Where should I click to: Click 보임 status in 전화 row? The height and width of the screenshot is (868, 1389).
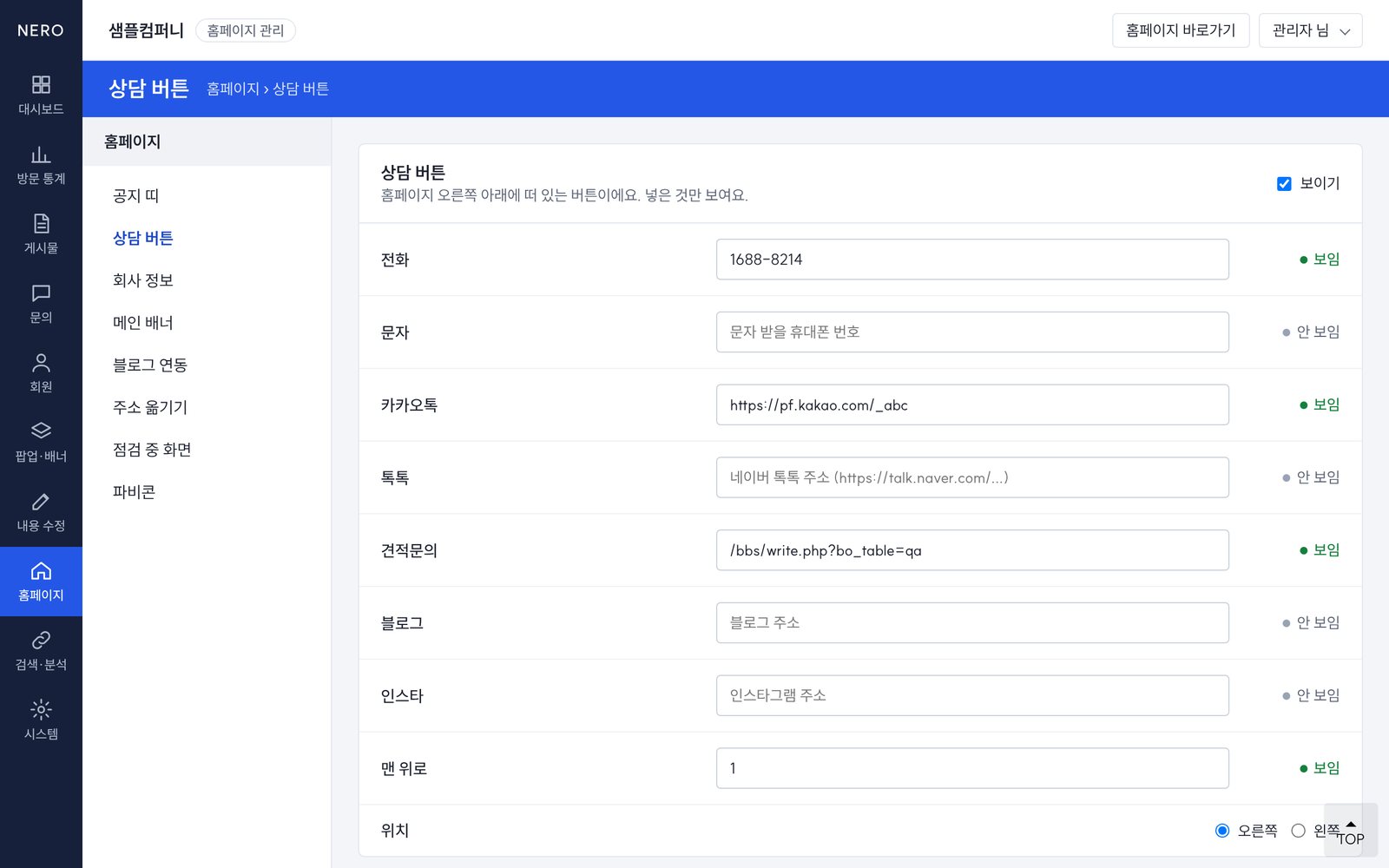(x=1320, y=260)
